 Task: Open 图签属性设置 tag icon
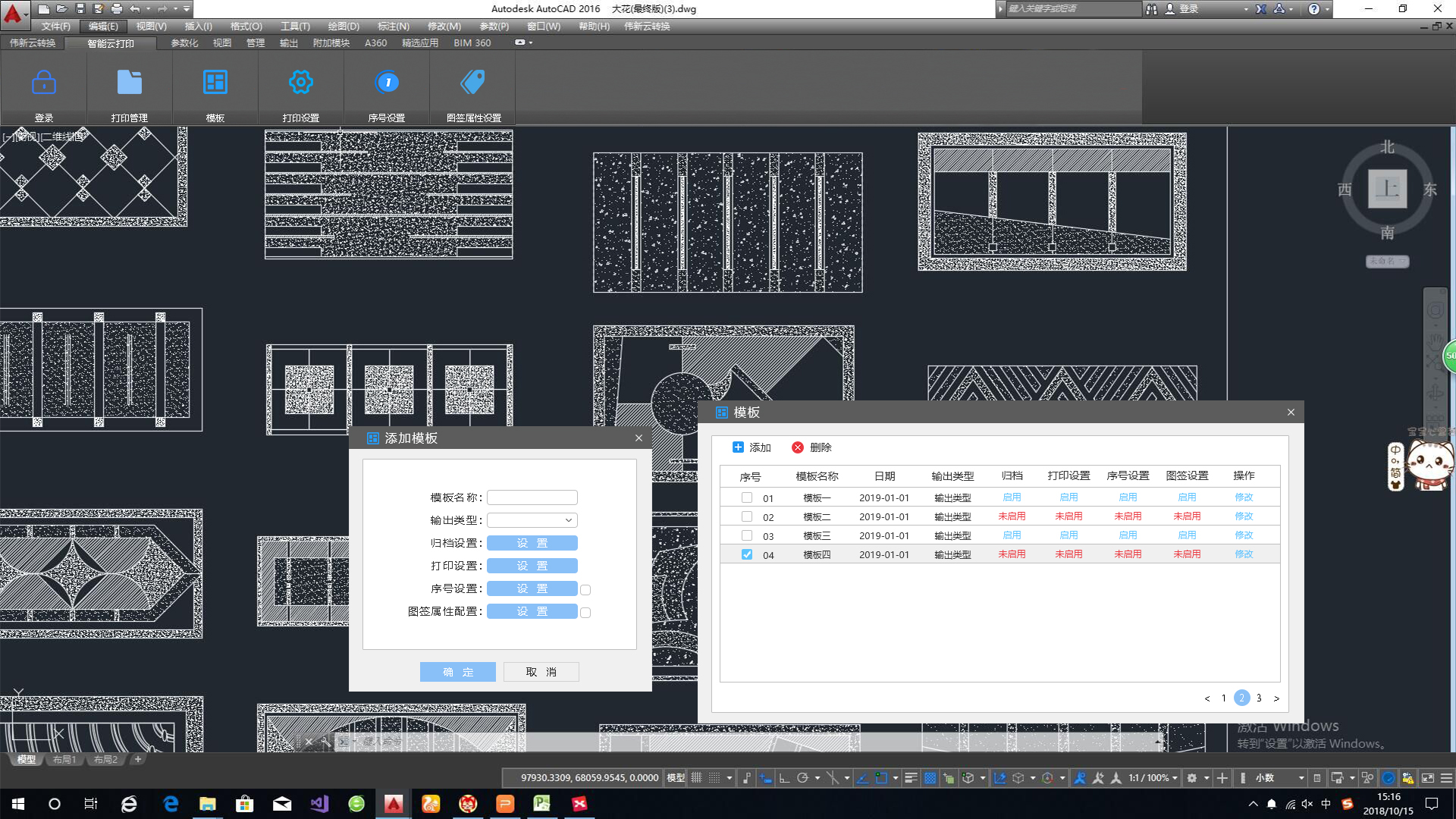point(473,82)
